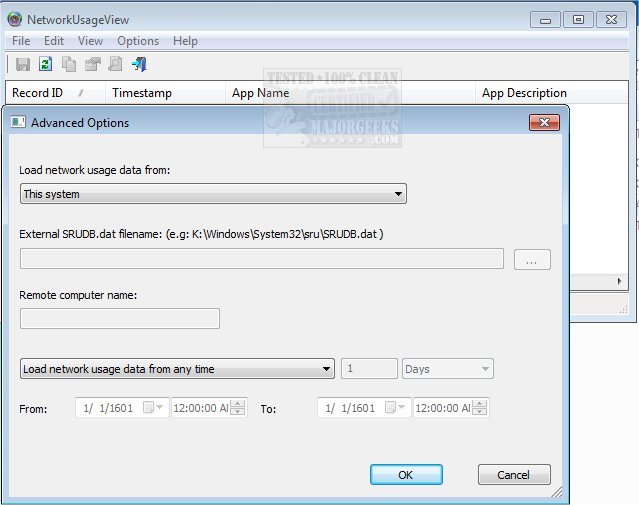Click the To time spinner arrows
The image size is (639, 505).
[x=480, y=407]
